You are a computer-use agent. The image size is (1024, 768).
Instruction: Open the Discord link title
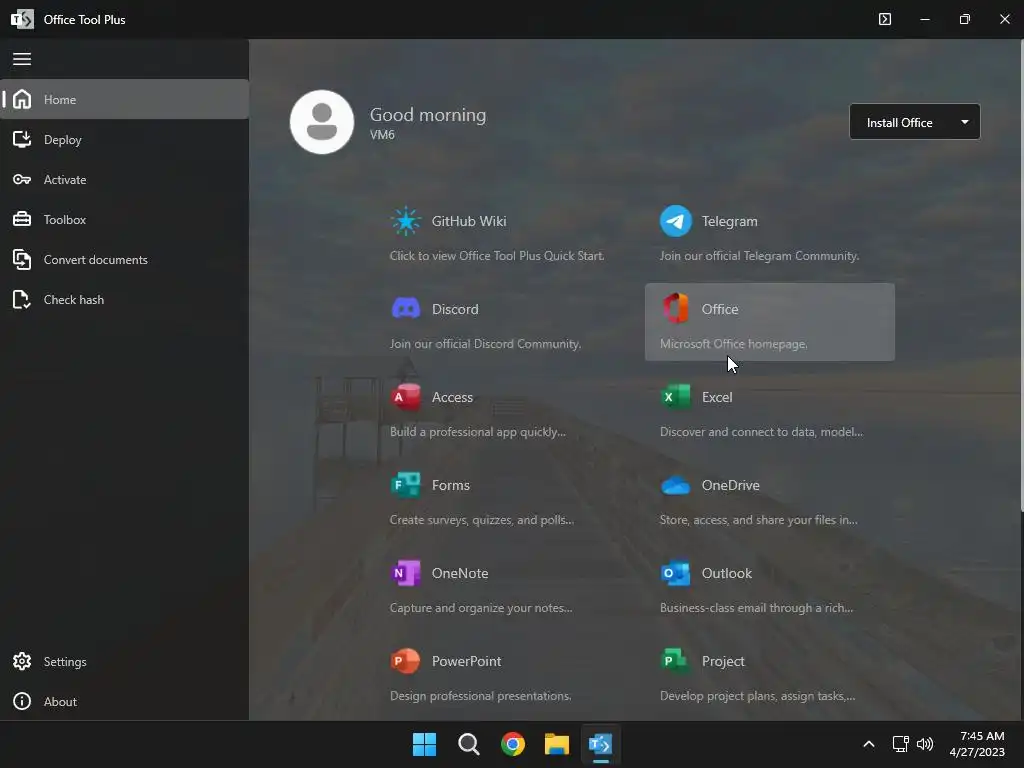(455, 309)
